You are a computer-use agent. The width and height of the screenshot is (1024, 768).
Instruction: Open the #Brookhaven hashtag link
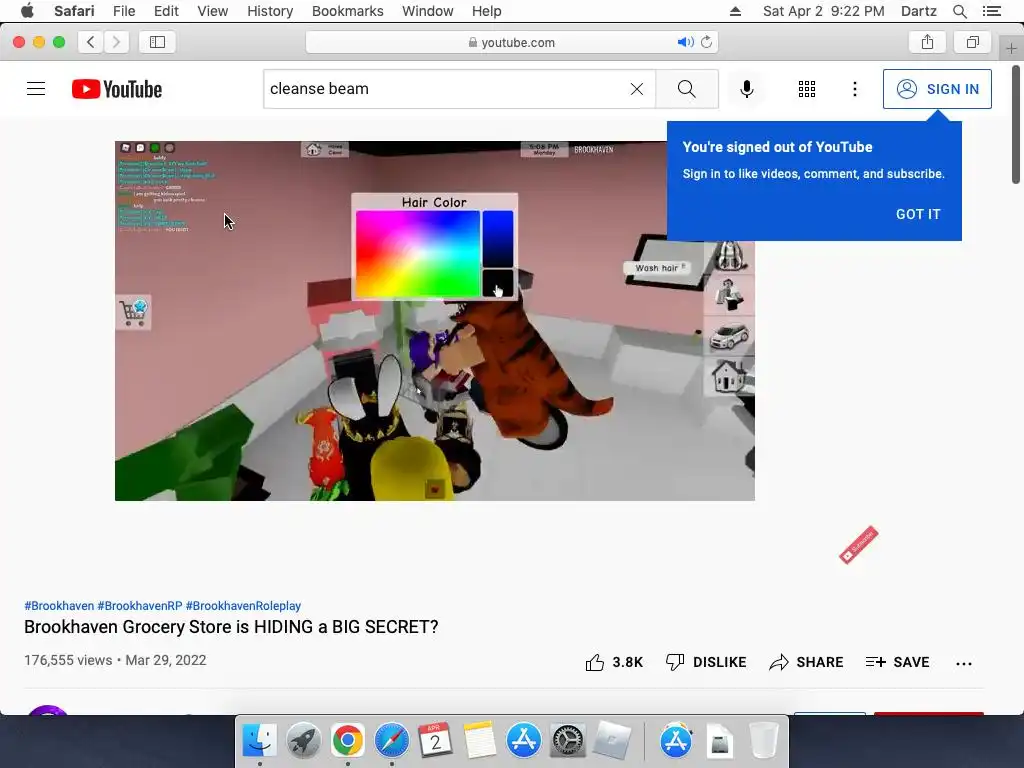click(x=59, y=606)
